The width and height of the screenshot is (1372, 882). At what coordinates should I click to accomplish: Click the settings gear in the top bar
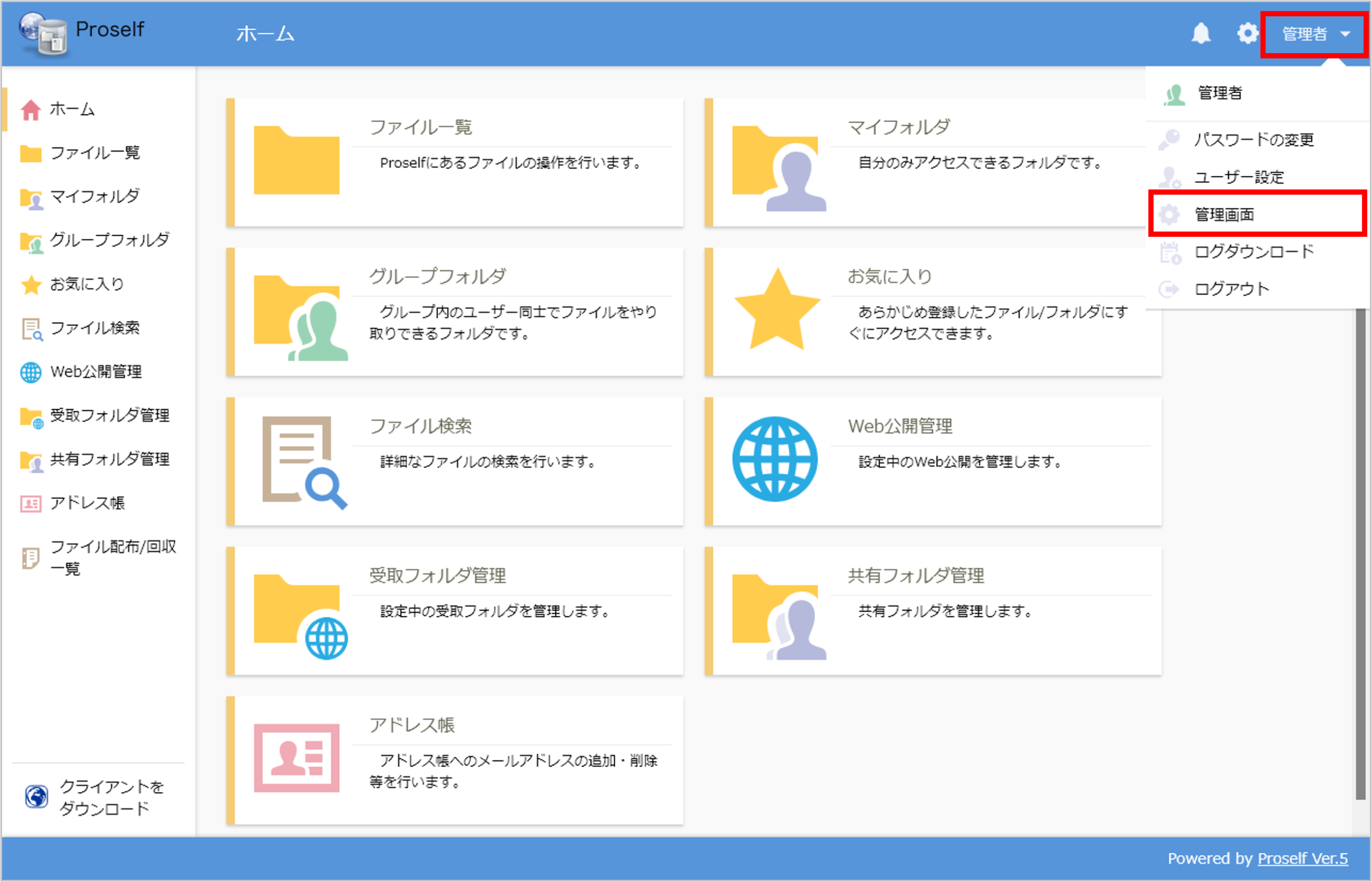tap(1247, 33)
